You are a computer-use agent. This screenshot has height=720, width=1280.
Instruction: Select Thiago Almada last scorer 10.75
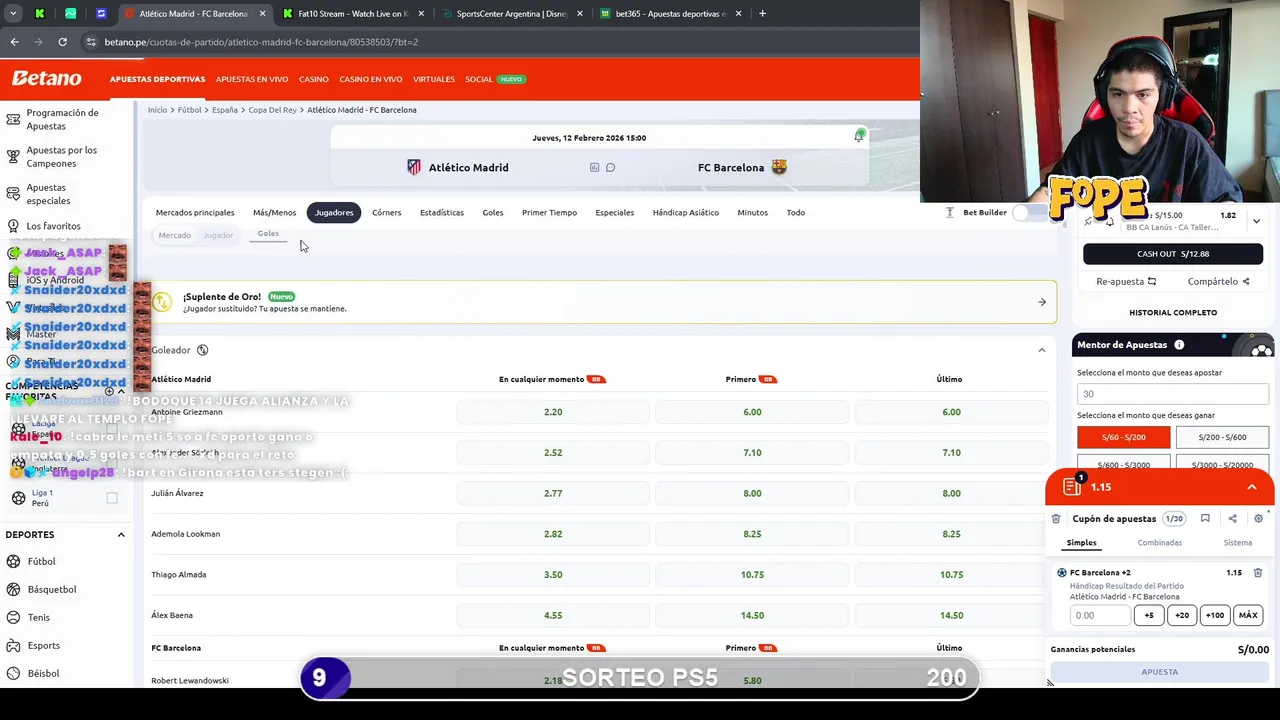951,575
